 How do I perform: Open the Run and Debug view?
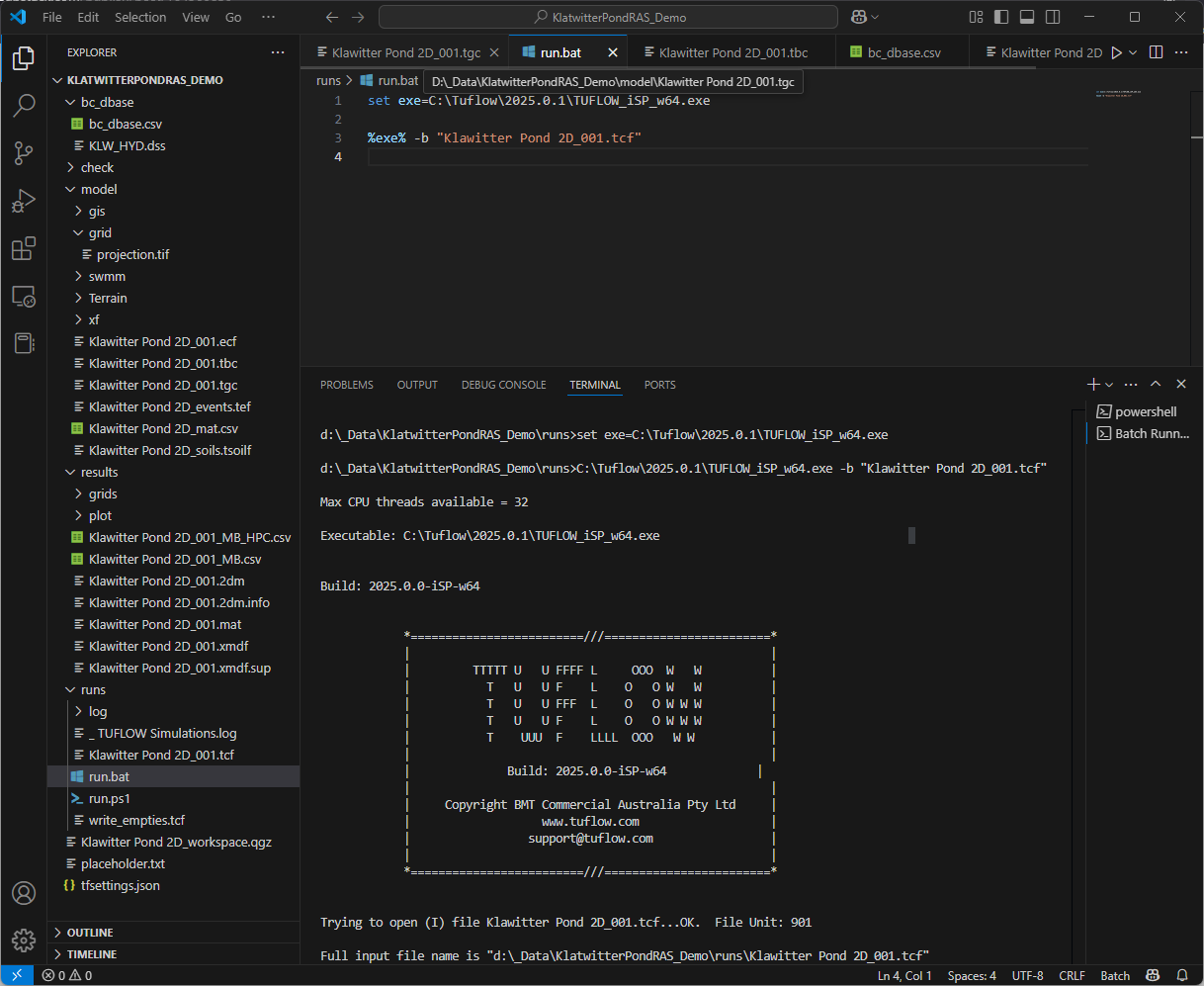(24, 201)
